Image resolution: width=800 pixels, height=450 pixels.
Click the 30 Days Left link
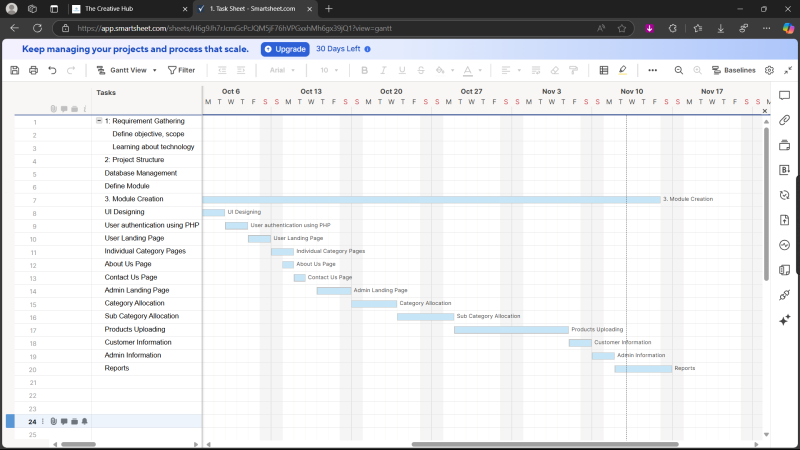(338, 48)
